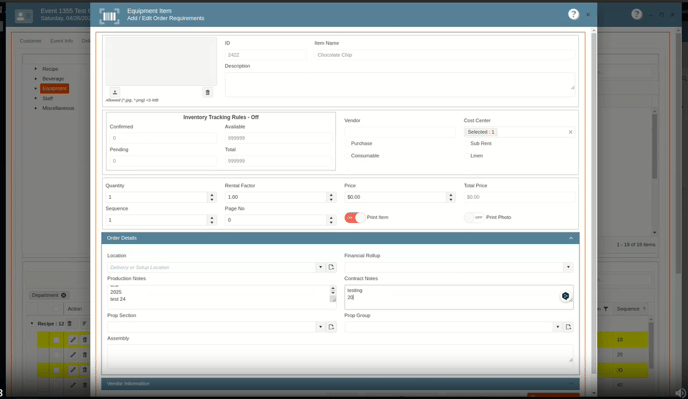Adjust the Rental Factor spinner arrows
Viewport: 688px width, 399px height.
[x=331, y=197]
